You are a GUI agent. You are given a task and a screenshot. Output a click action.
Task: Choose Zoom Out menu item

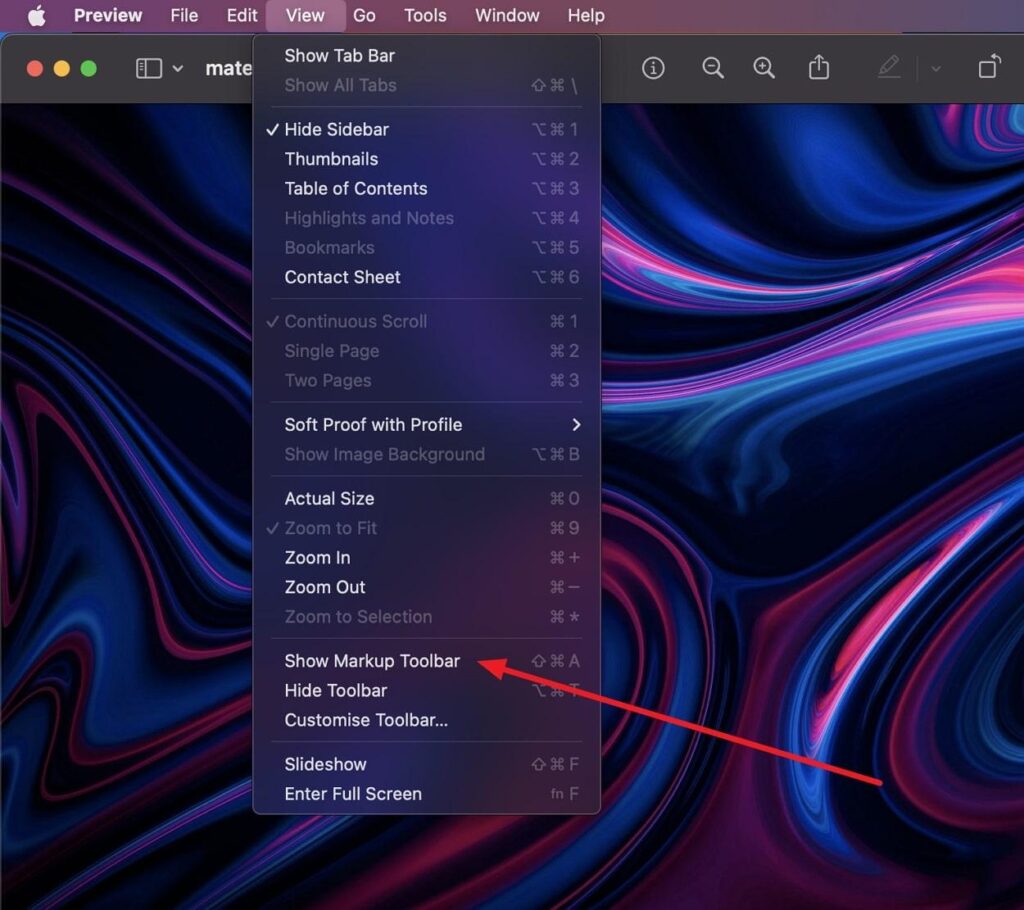coord(426,587)
